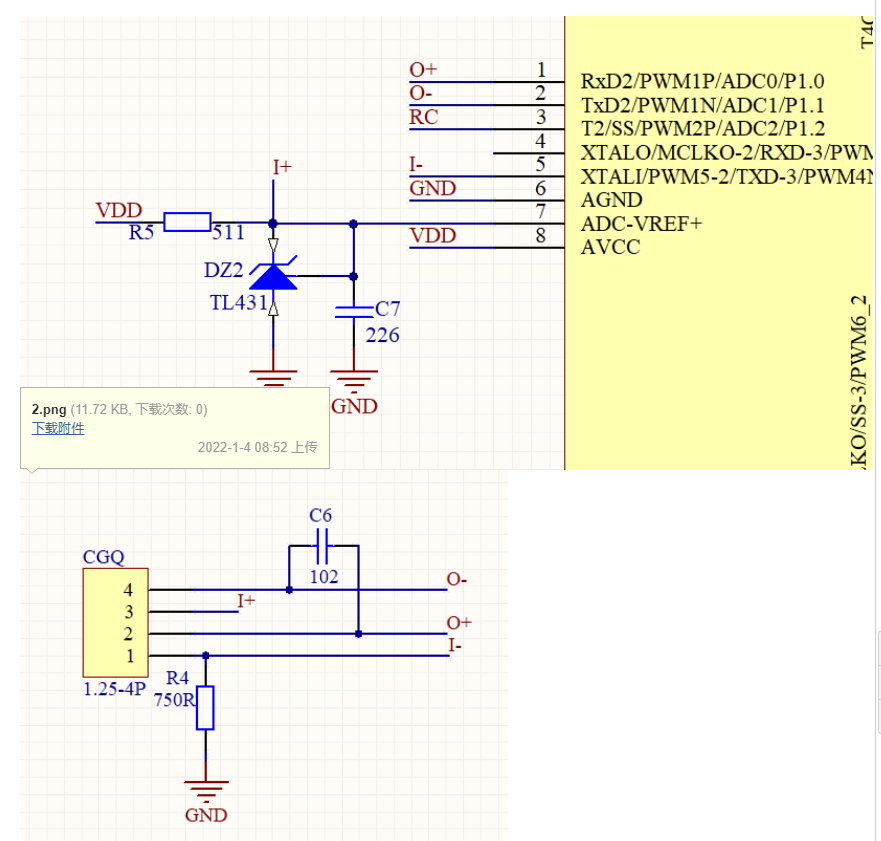Open the lower CGQ connector schematic image
The width and height of the screenshot is (881, 841).
click(x=264, y=655)
